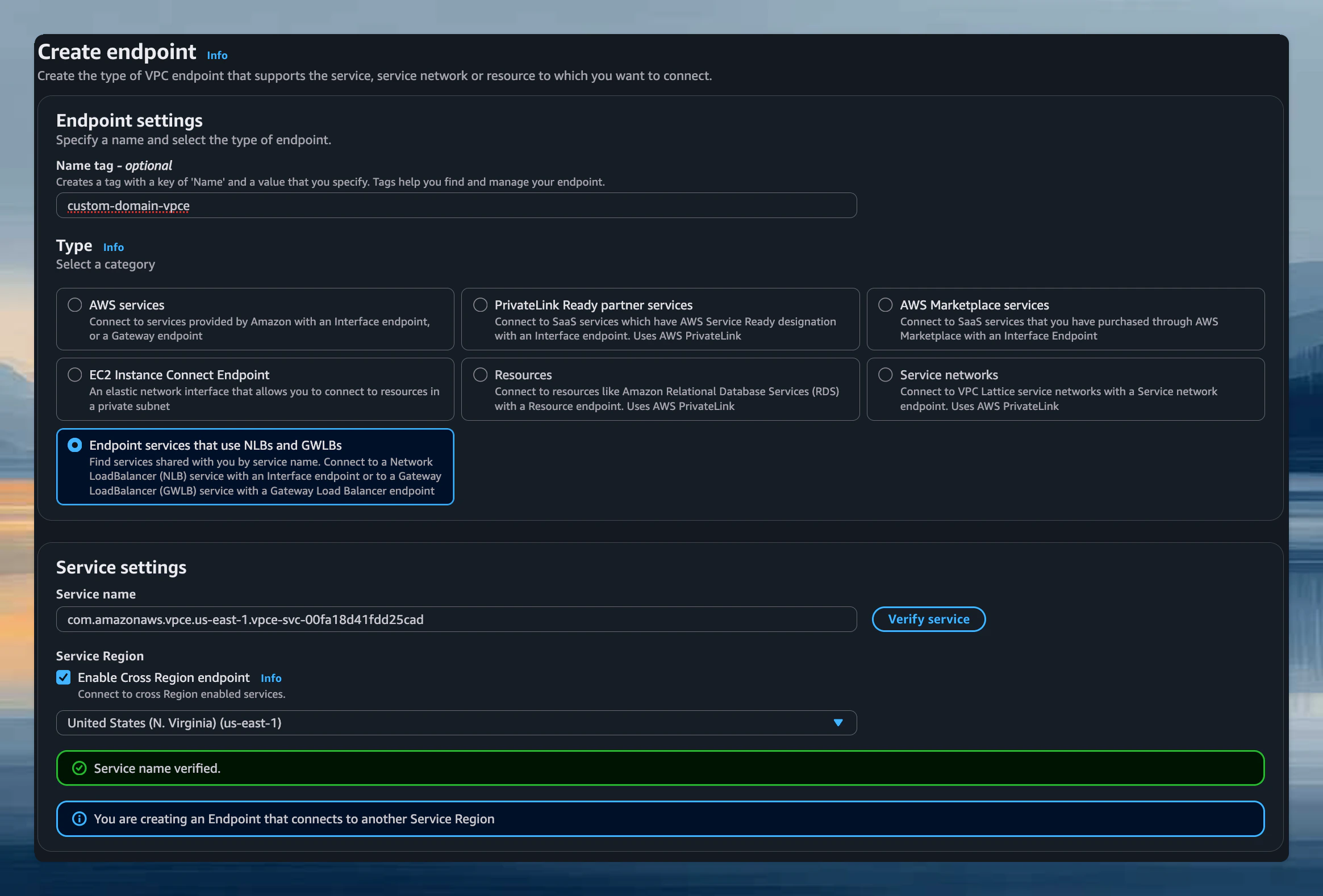Choose EC2 Instance Connect Endpoint
Viewport: 1323px width, 896px height.
coord(74,374)
